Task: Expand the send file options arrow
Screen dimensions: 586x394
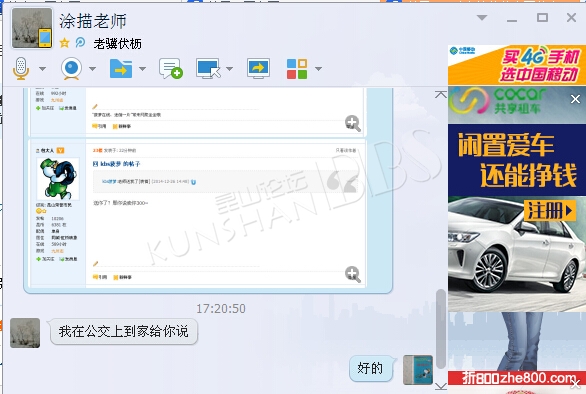Action: coord(142,69)
